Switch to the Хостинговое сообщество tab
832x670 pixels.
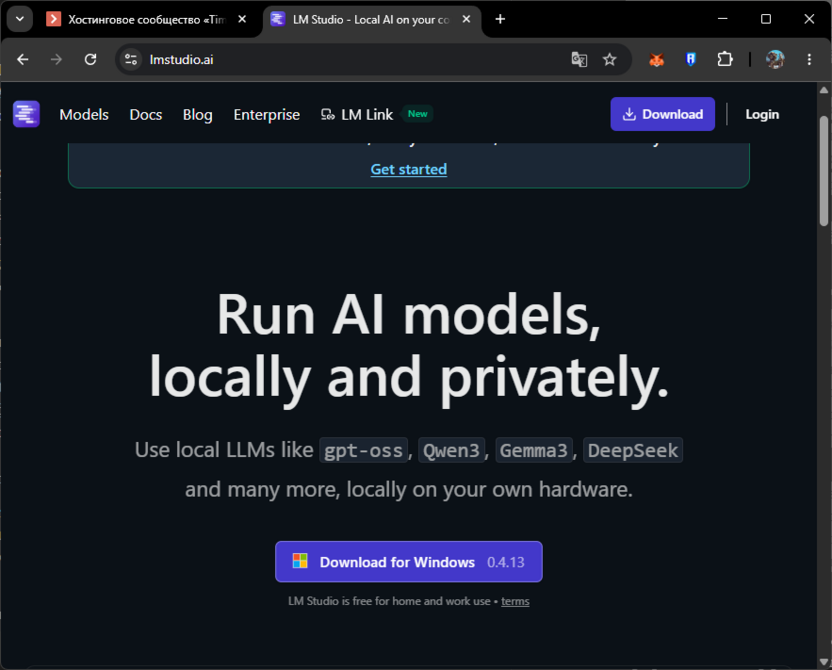(x=147, y=20)
